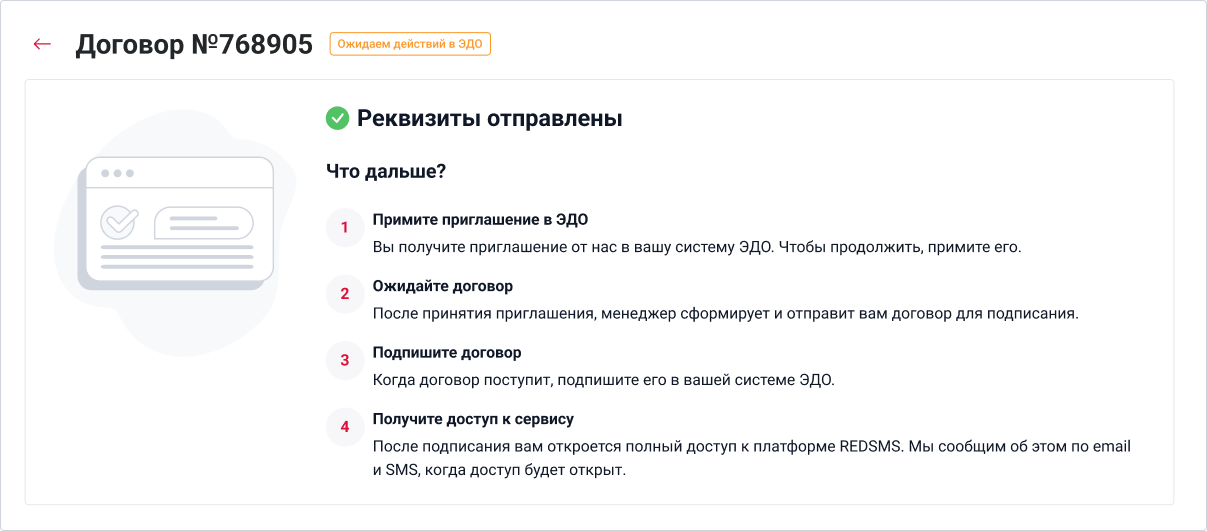1207x531 pixels.
Task: Click the browser window illustration
Action: (176, 222)
